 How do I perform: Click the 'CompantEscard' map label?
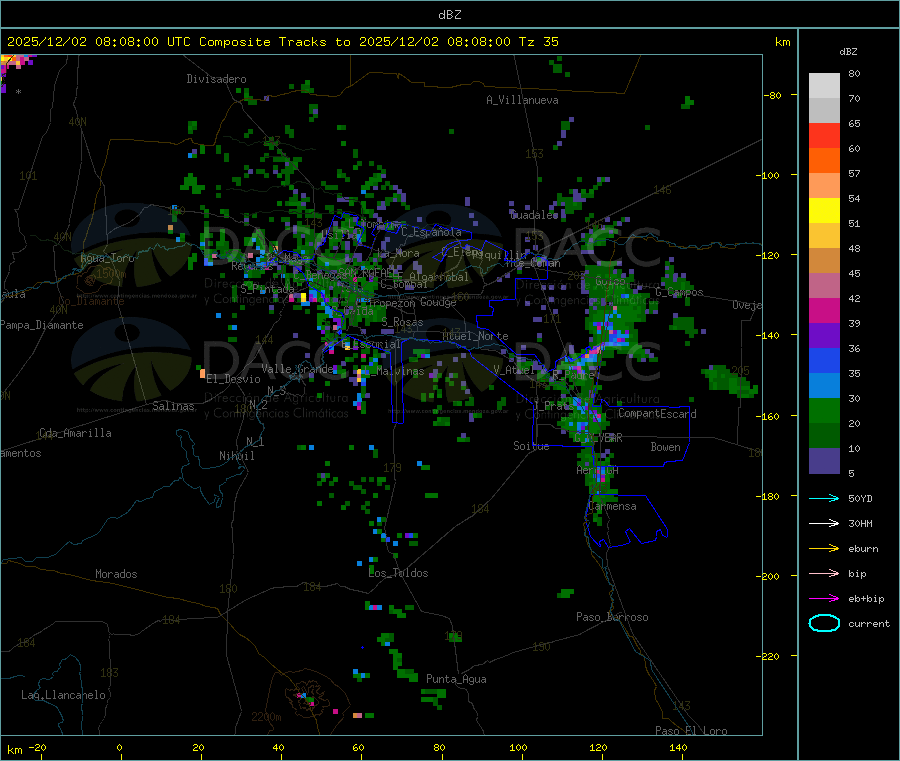tap(657, 414)
